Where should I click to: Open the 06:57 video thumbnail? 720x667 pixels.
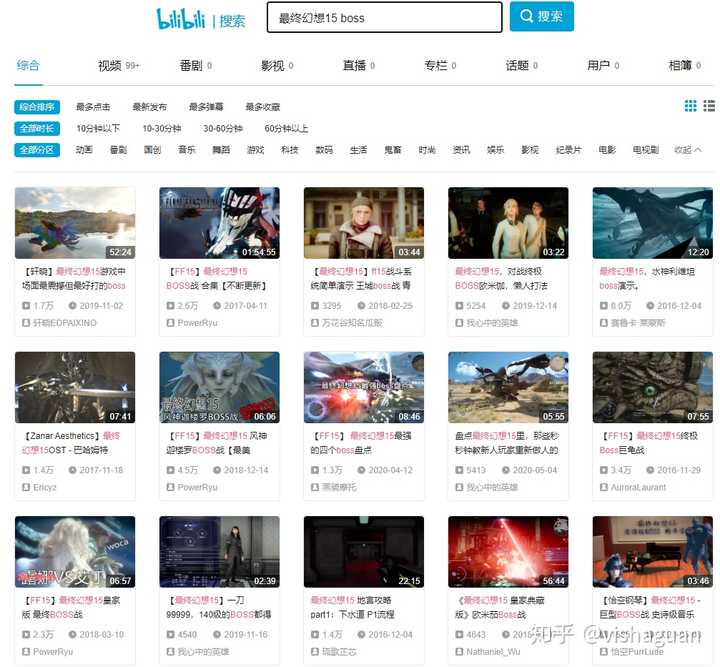(75, 552)
